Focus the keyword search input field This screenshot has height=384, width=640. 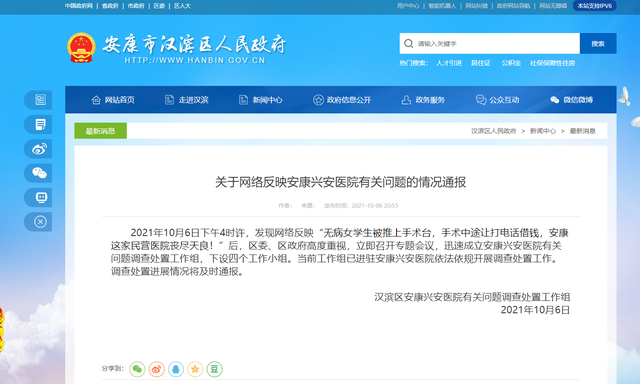489,44
